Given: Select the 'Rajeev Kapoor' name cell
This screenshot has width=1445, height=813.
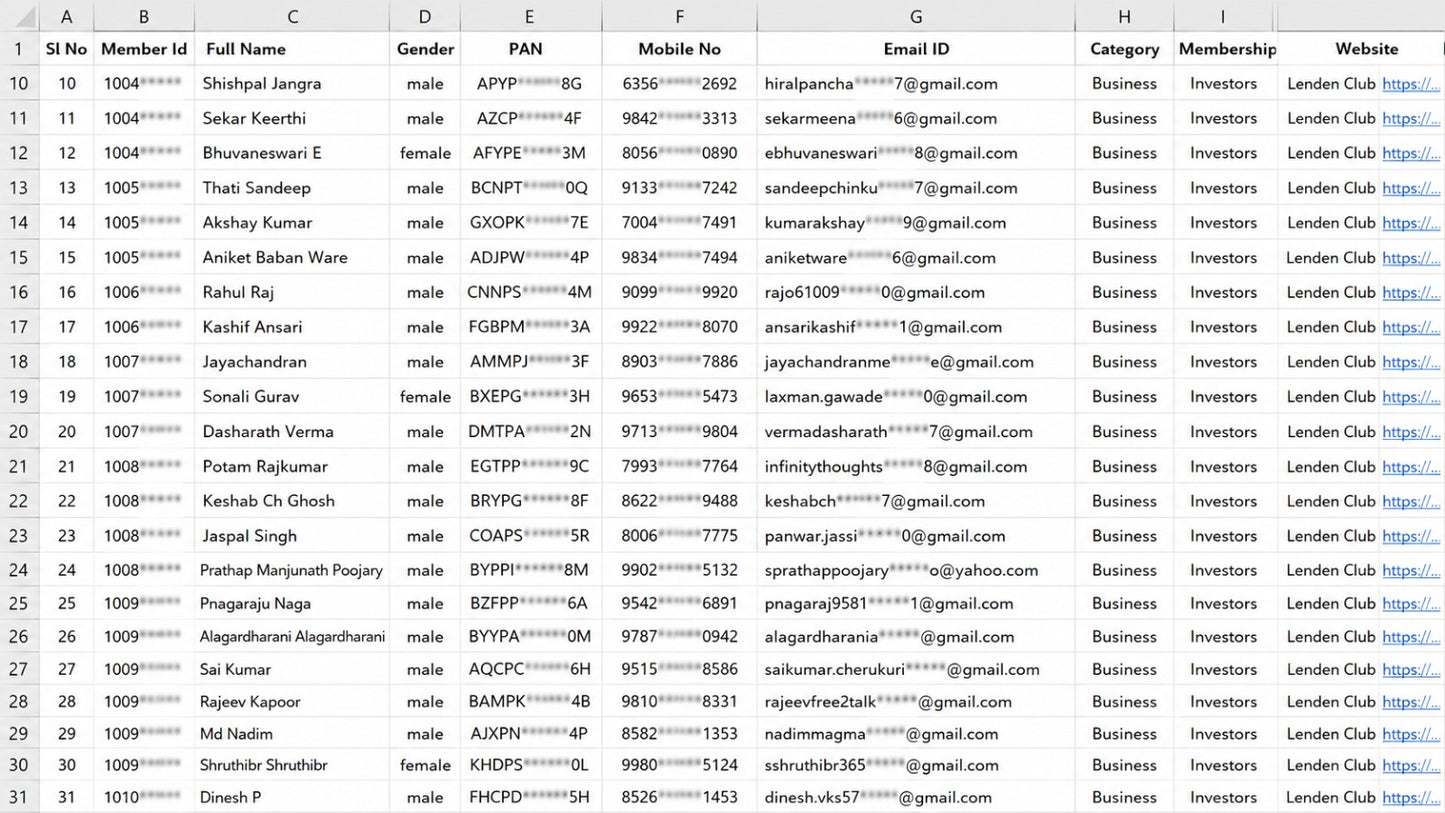Looking at the screenshot, I should (x=292, y=701).
